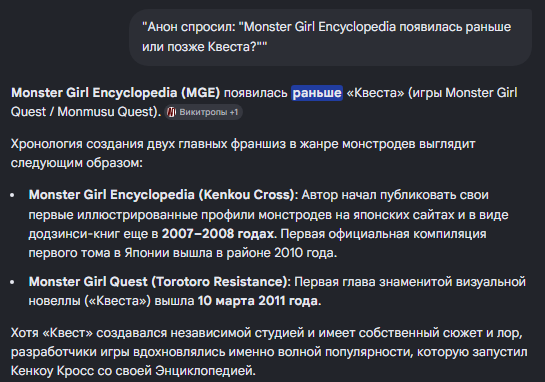This screenshot has width=545, height=382.
Task: Click the second bullet point marker
Action: click(x=13, y=282)
